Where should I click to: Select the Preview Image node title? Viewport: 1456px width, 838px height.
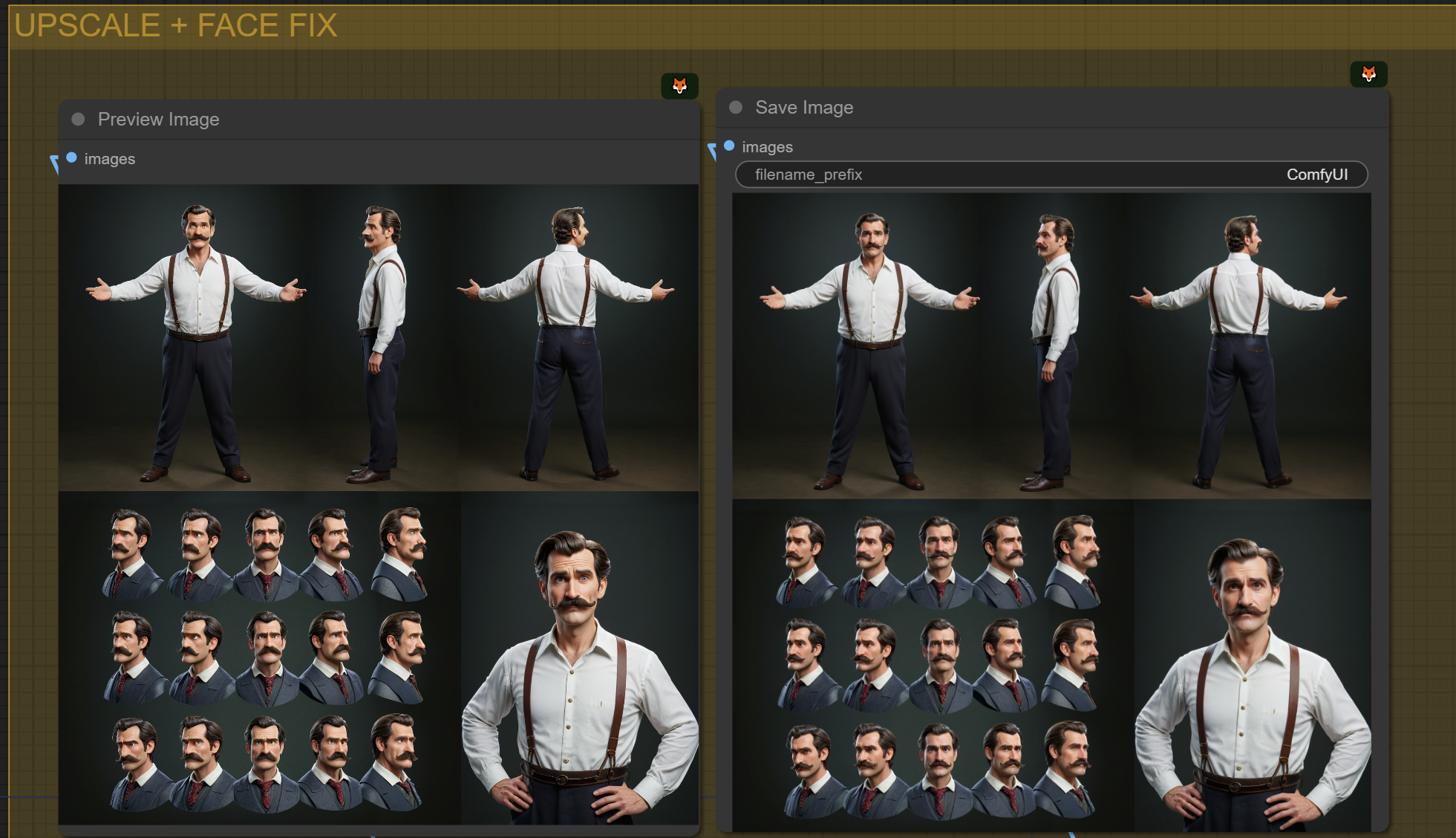coord(158,119)
